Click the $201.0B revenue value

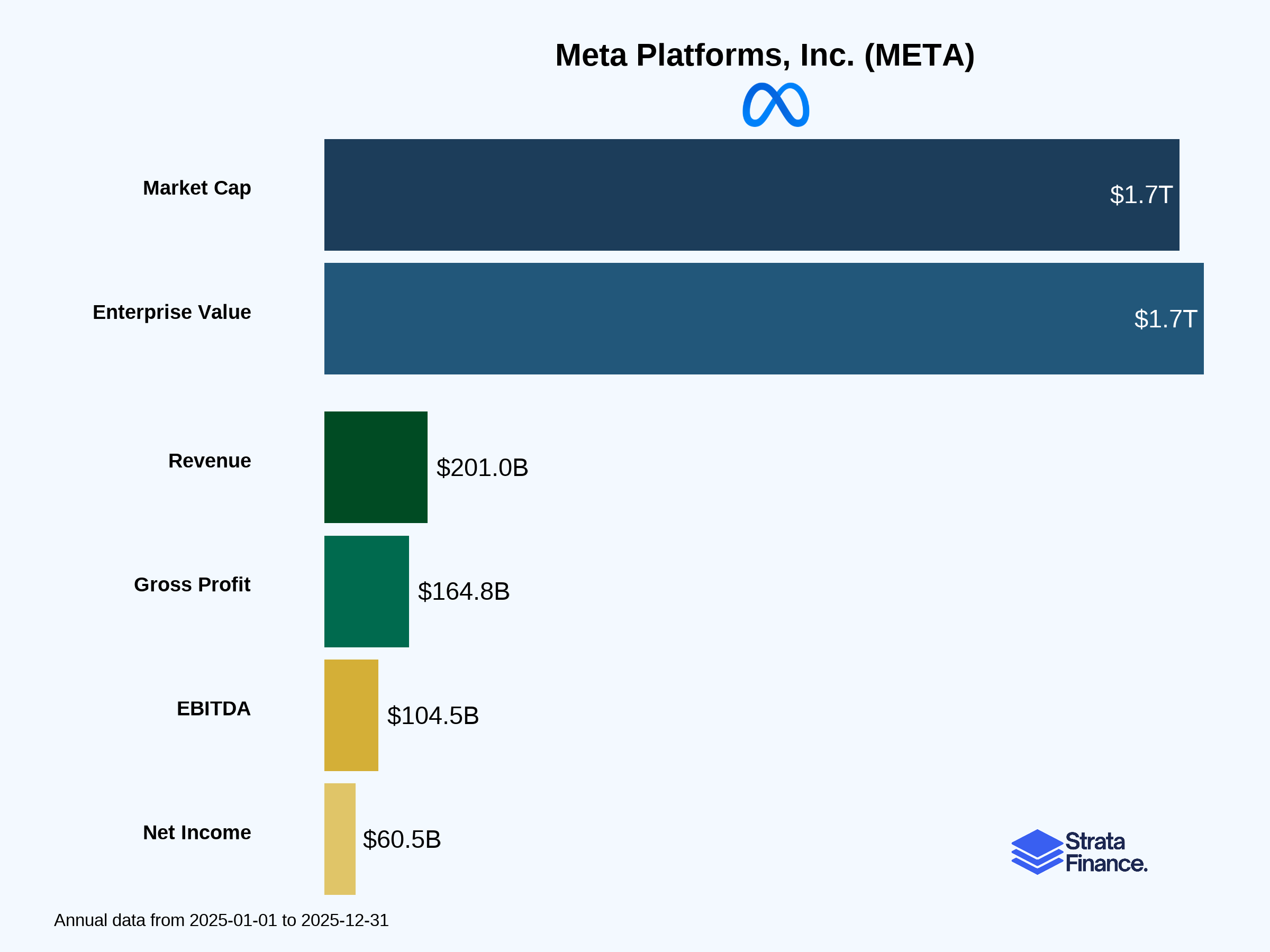coord(482,468)
